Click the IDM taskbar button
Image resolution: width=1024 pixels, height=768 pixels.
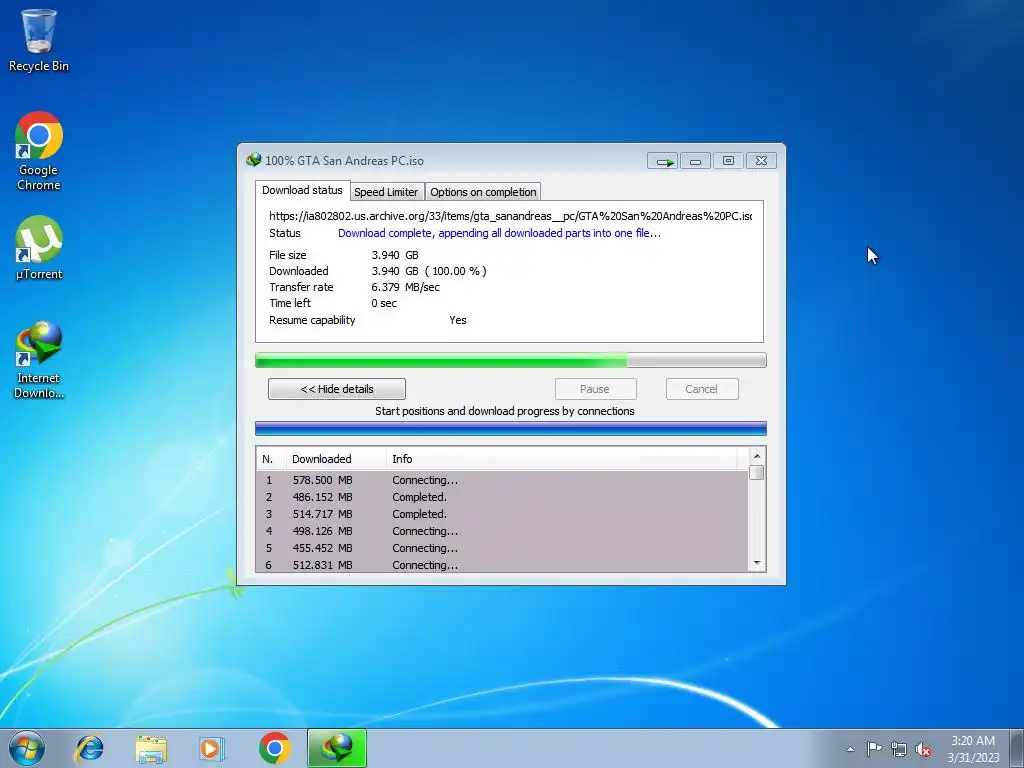click(x=337, y=748)
